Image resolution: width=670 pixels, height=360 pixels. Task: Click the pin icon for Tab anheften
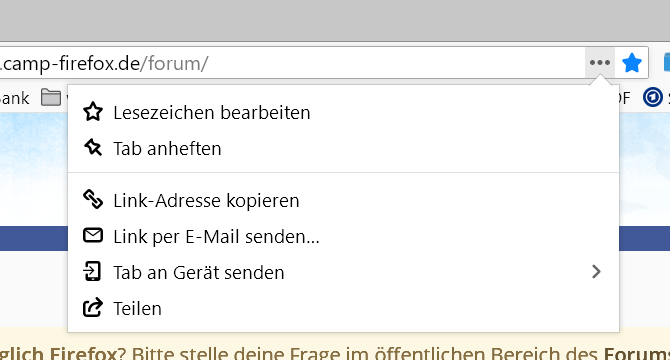(93, 148)
